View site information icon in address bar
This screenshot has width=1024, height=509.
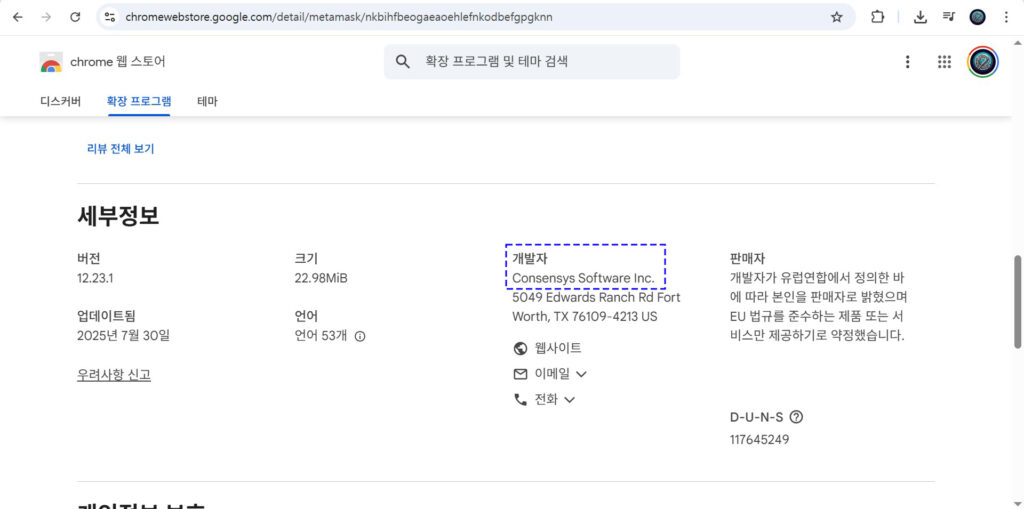click(110, 17)
